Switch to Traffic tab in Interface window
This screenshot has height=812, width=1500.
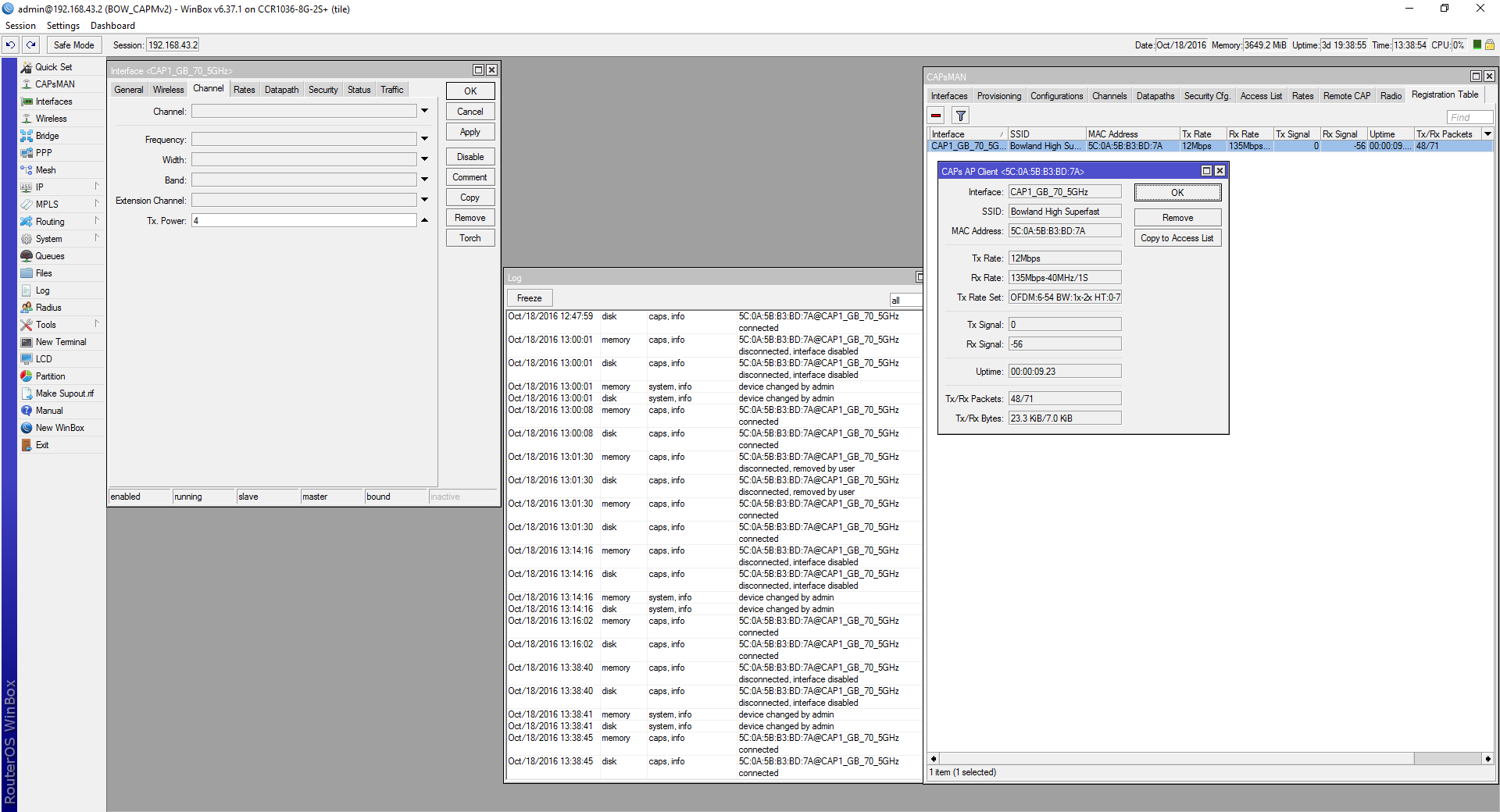point(392,90)
